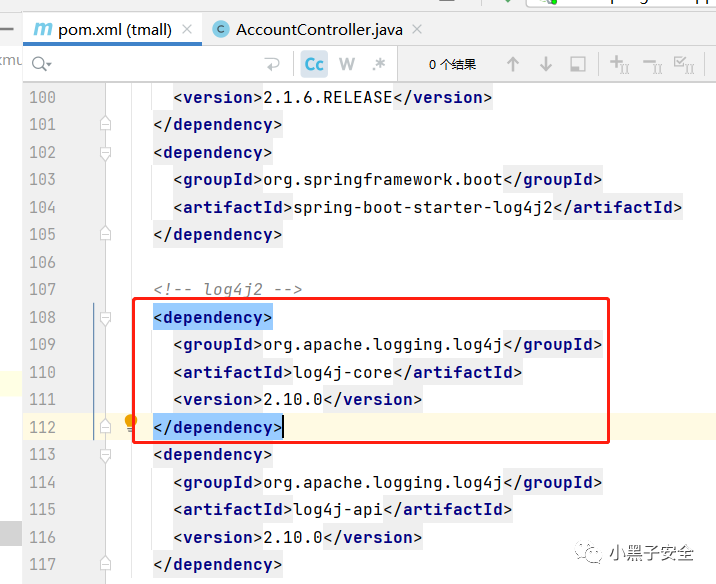Click line number 112 in gutter
The image size is (716, 584).
pos(42,427)
